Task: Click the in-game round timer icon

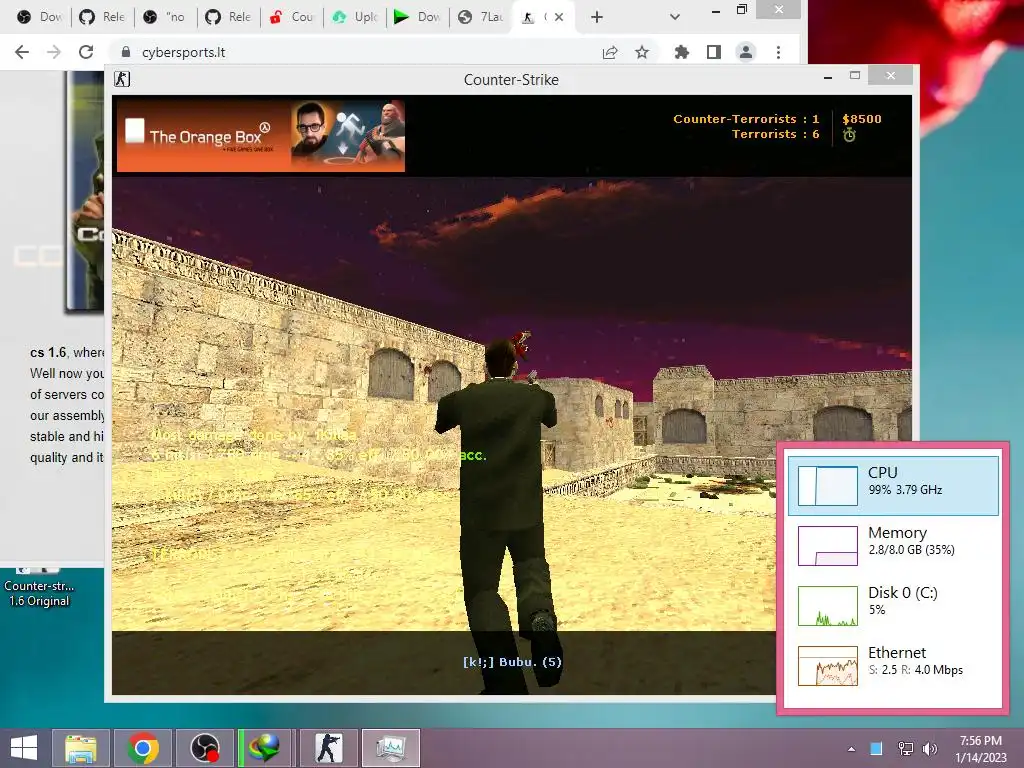Action: click(849, 135)
